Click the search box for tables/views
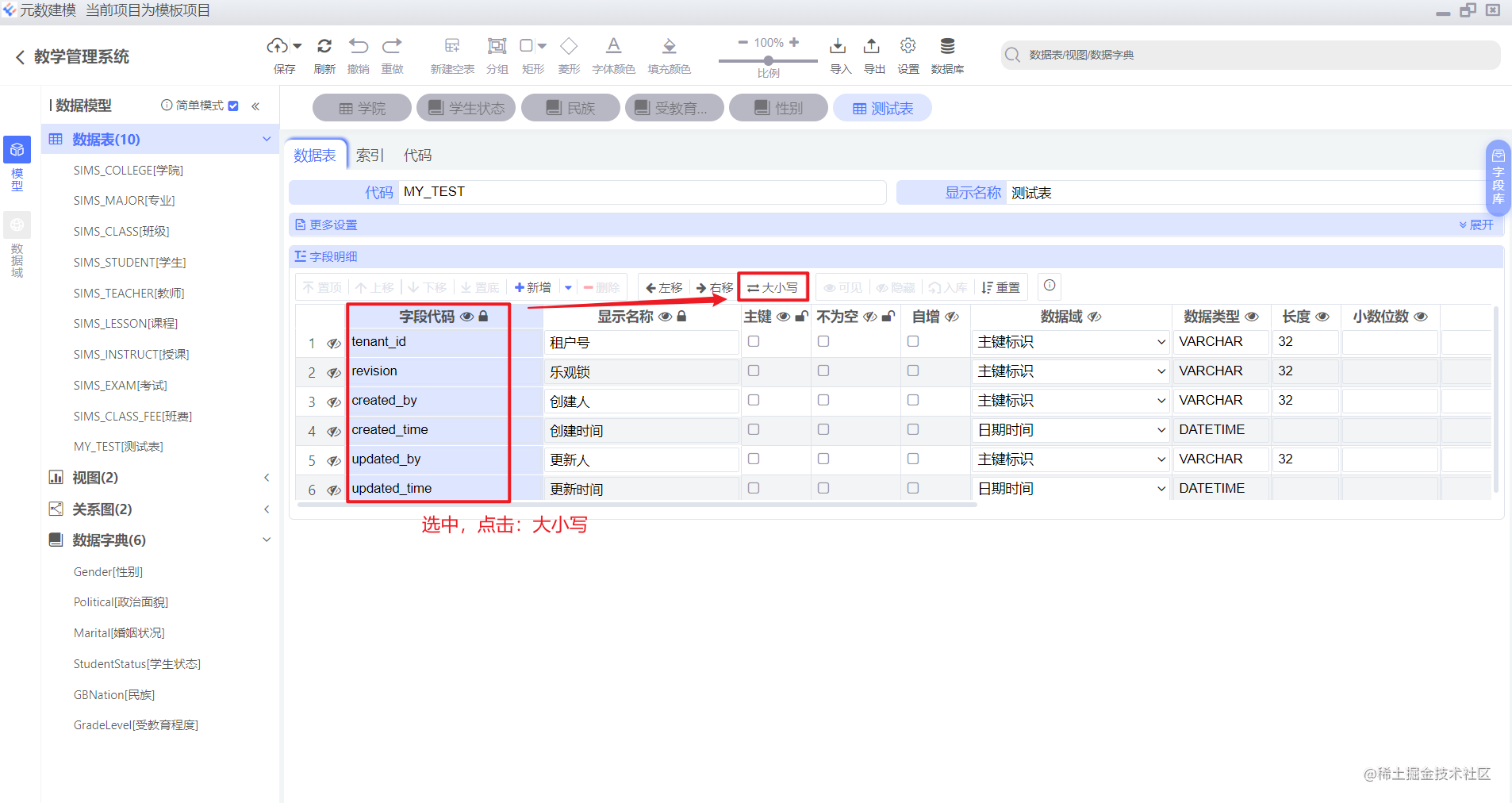Image resolution: width=1512 pixels, height=803 pixels. click(x=1250, y=55)
